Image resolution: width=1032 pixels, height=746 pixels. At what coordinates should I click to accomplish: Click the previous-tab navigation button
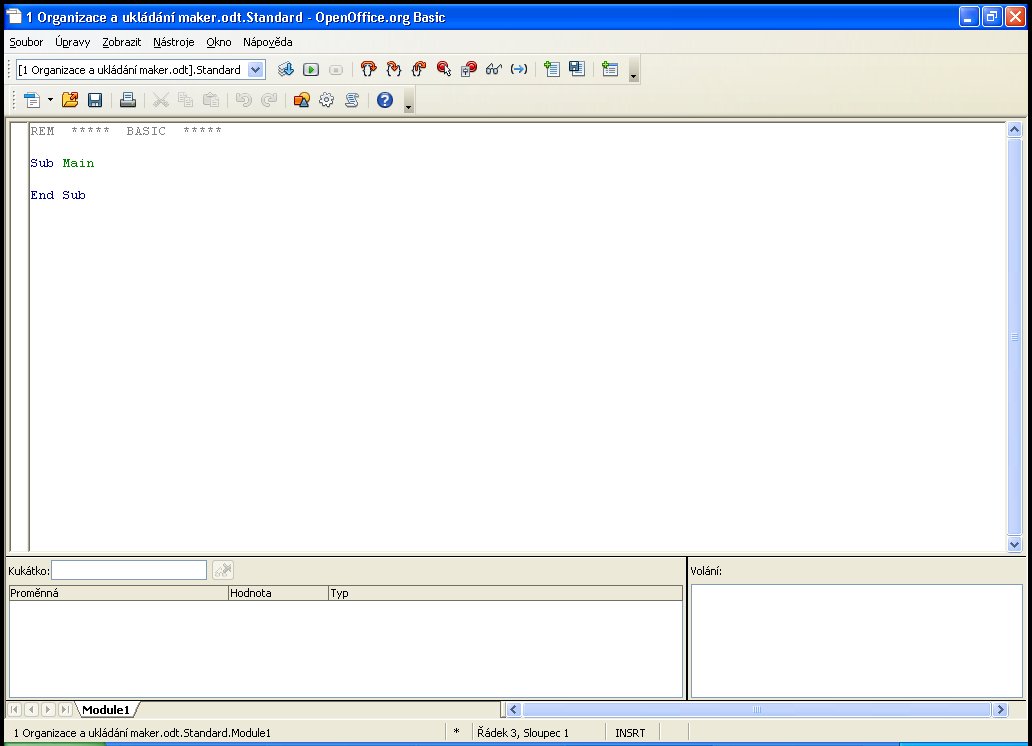point(31,710)
